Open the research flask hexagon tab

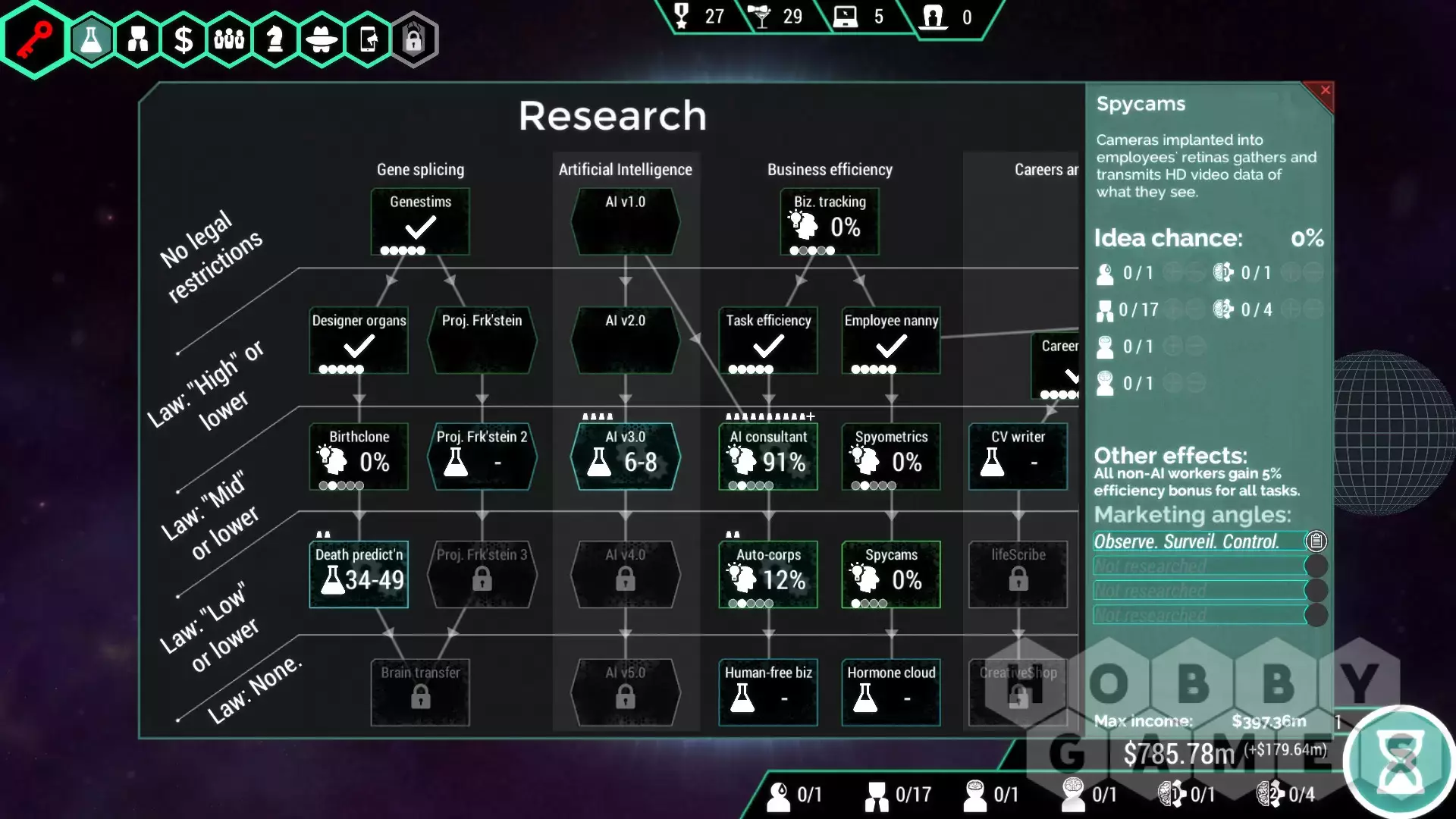91,39
